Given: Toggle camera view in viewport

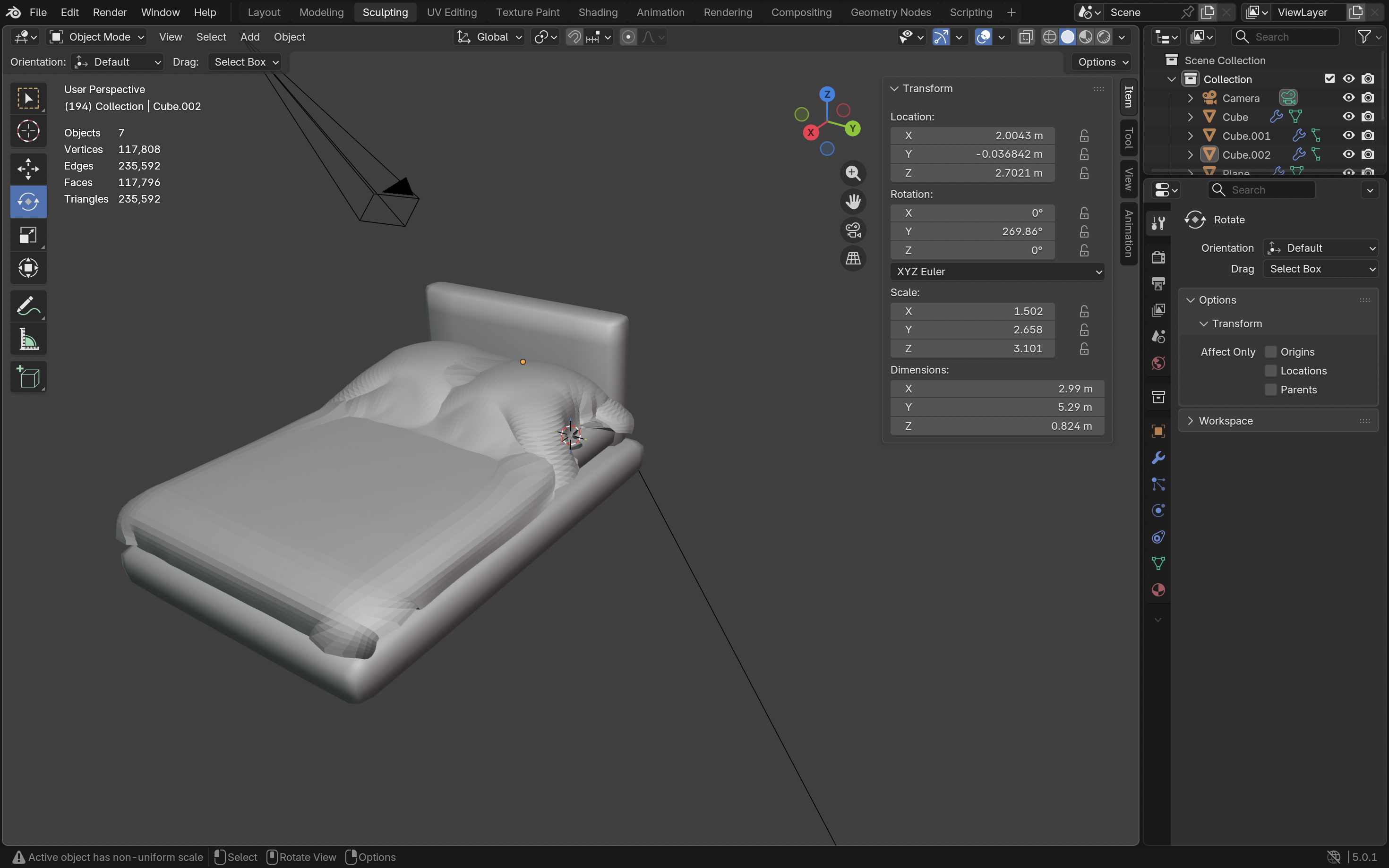Looking at the screenshot, I should pyautogui.click(x=853, y=230).
